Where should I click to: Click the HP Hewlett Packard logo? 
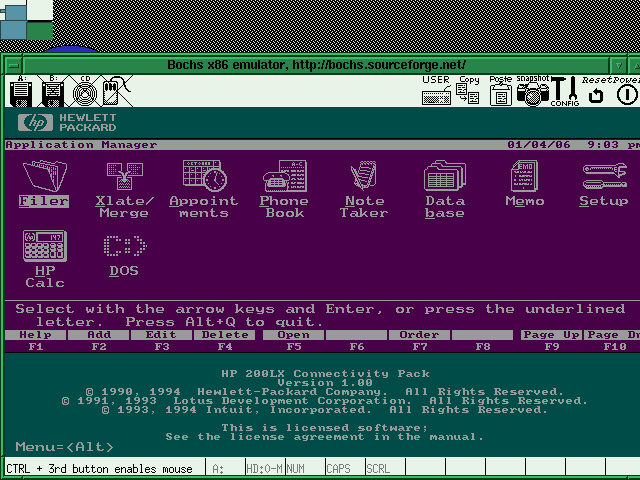pyautogui.click(x=67, y=122)
